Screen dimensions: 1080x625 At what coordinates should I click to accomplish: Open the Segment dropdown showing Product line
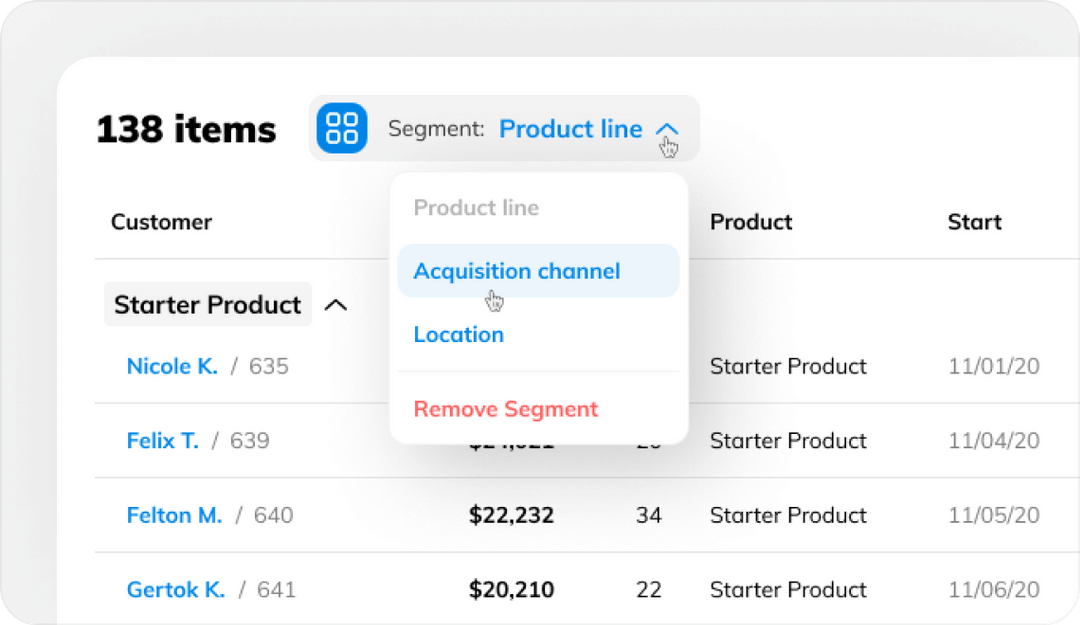[x=572, y=128]
